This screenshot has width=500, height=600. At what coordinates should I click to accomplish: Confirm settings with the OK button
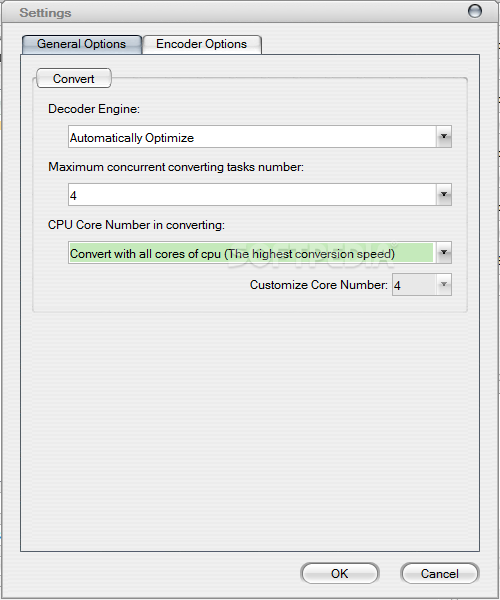[340, 573]
